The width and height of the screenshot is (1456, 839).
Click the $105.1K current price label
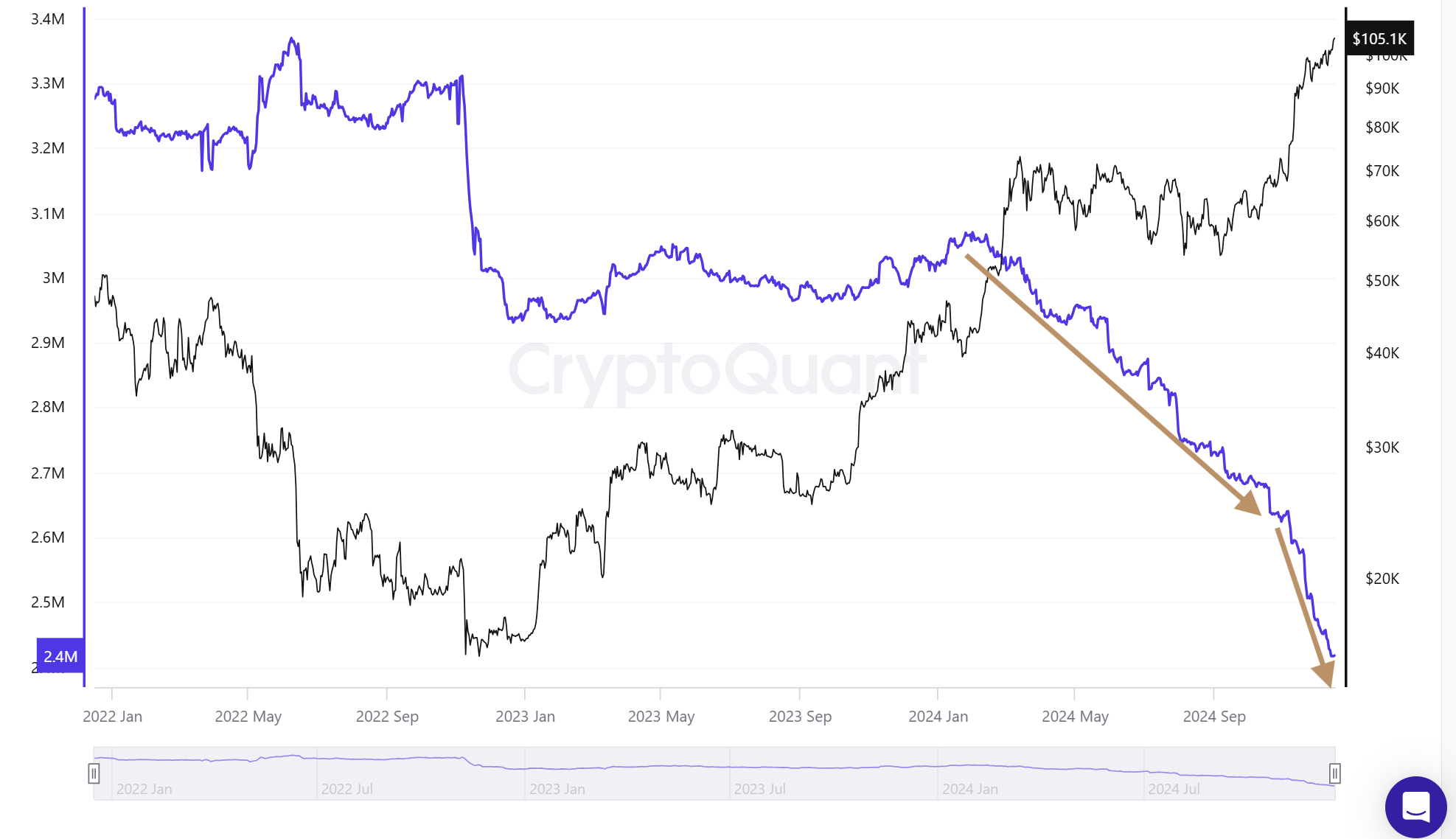[1379, 38]
